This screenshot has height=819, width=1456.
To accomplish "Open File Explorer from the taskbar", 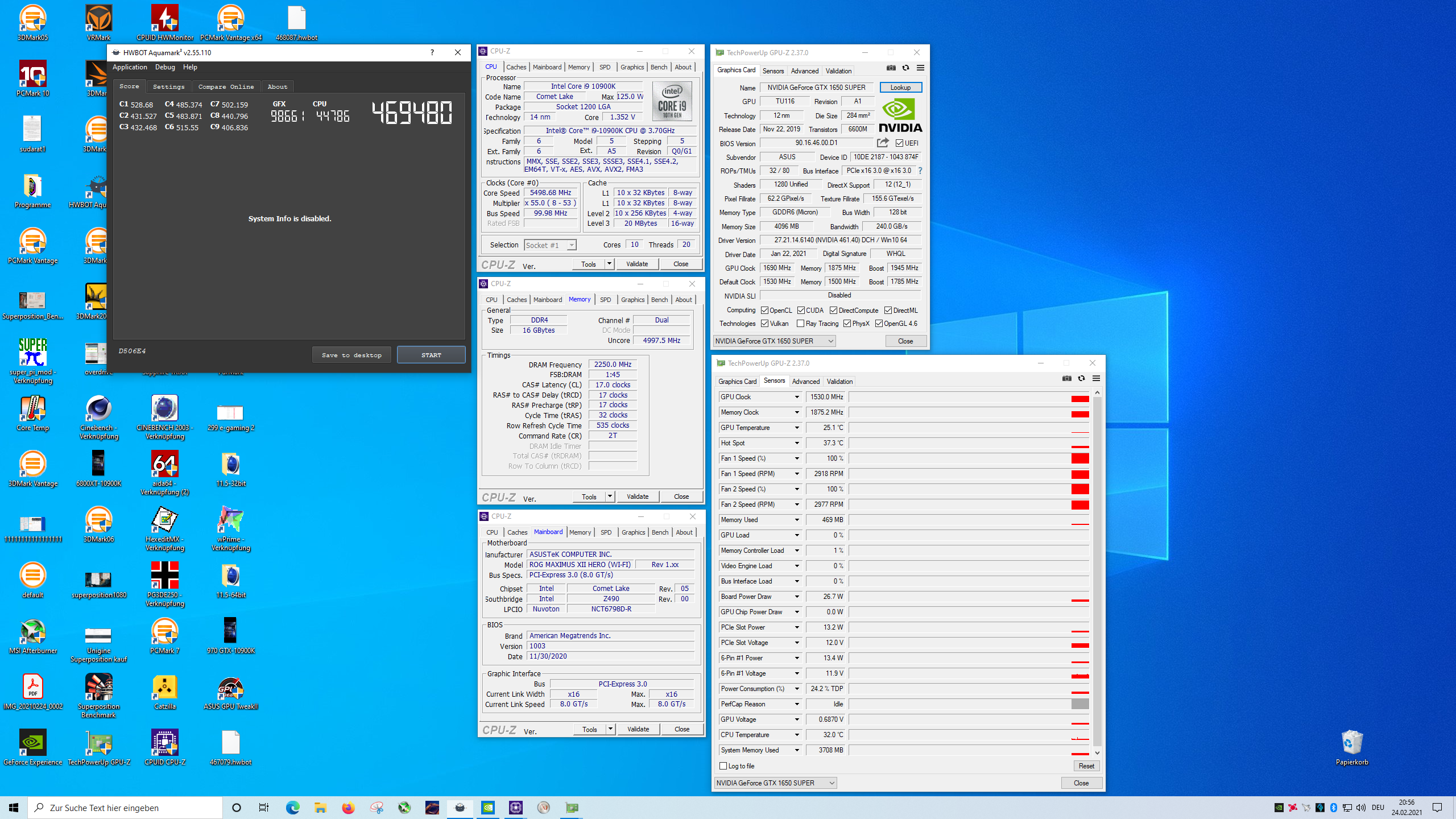I will (320, 808).
